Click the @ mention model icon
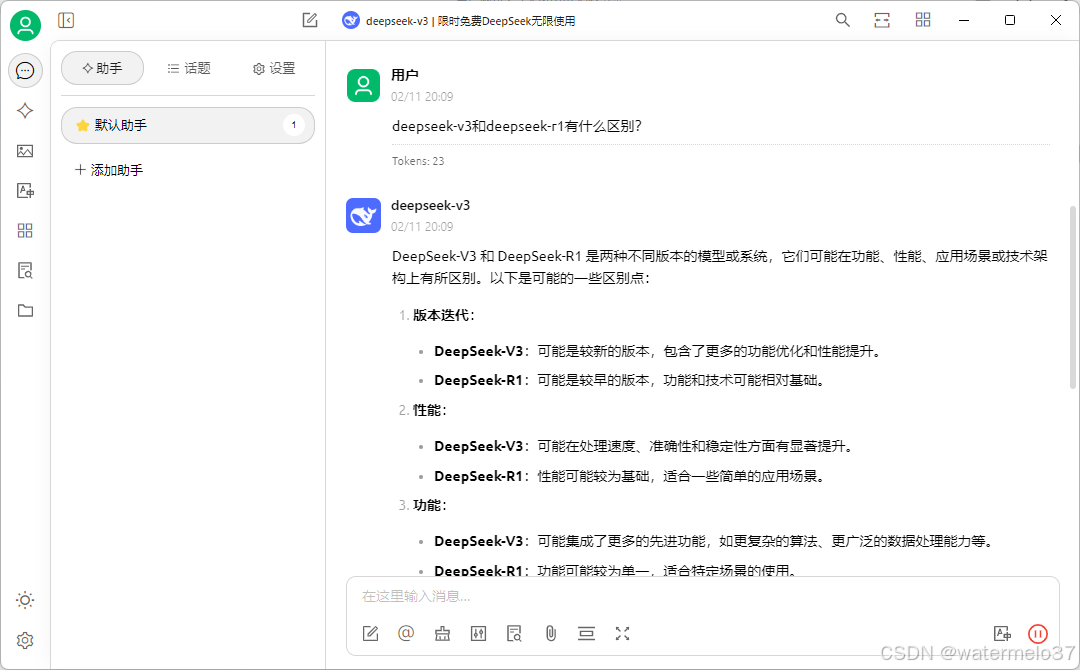Image resolution: width=1080 pixels, height=670 pixels. (x=406, y=633)
